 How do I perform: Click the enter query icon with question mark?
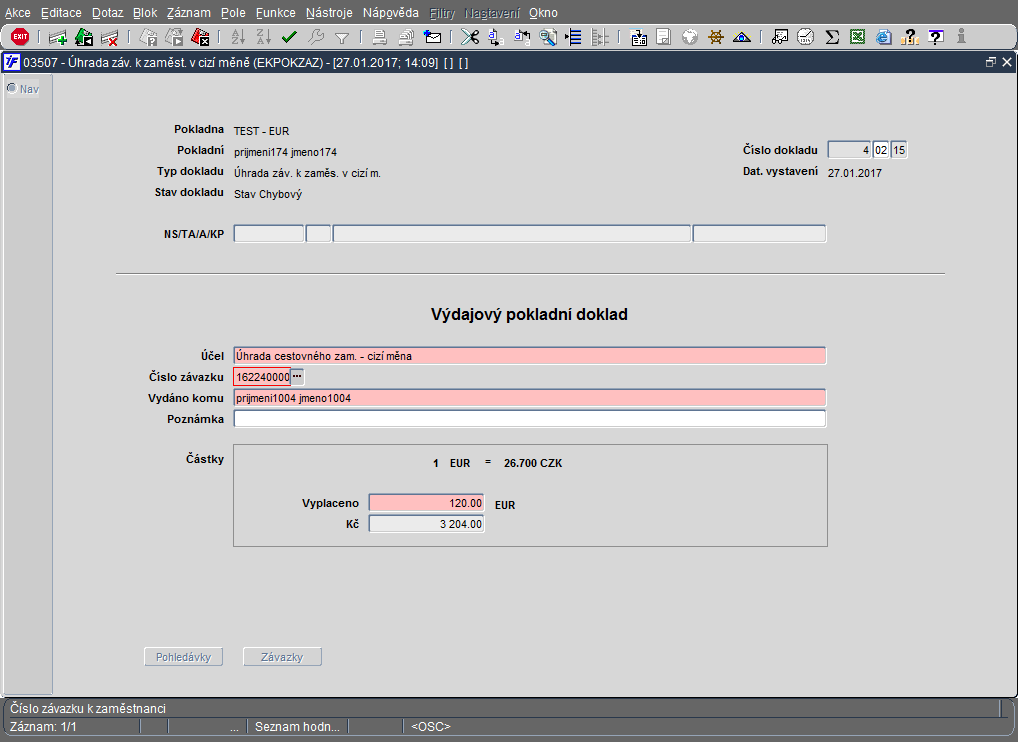(x=149, y=37)
